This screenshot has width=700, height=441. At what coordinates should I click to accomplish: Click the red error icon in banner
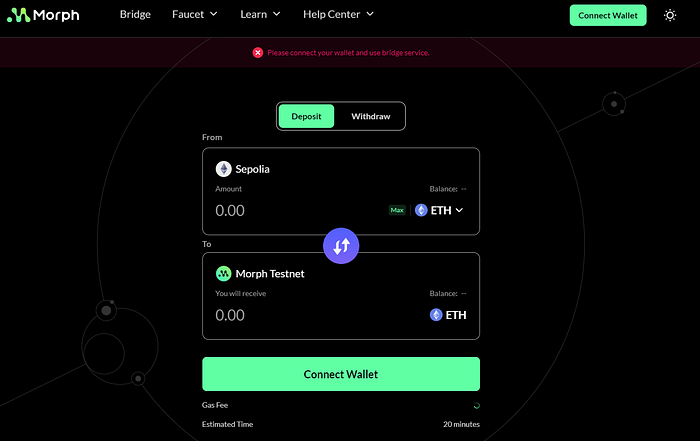click(258, 53)
